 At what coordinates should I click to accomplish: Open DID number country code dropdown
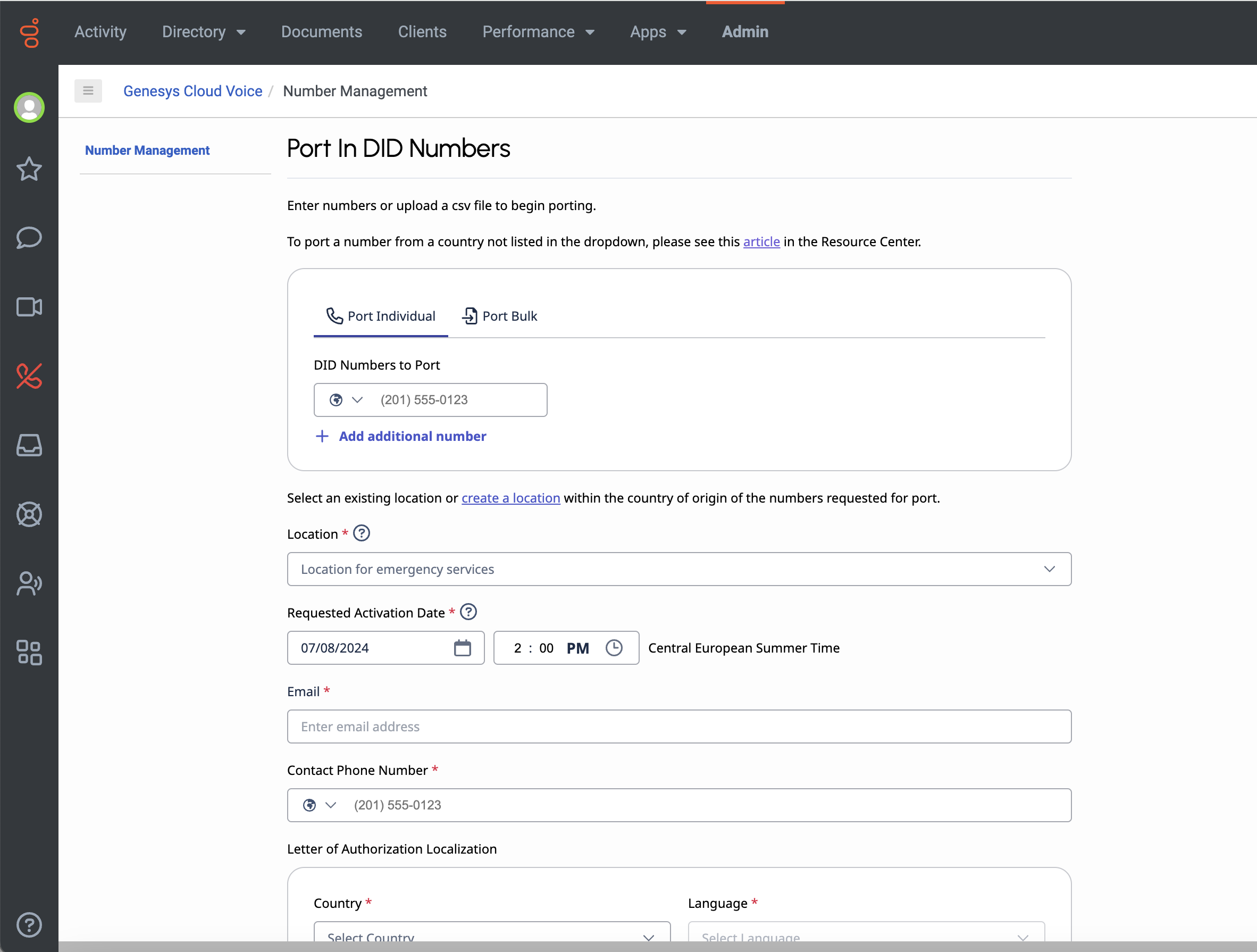[x=346, y=400]
